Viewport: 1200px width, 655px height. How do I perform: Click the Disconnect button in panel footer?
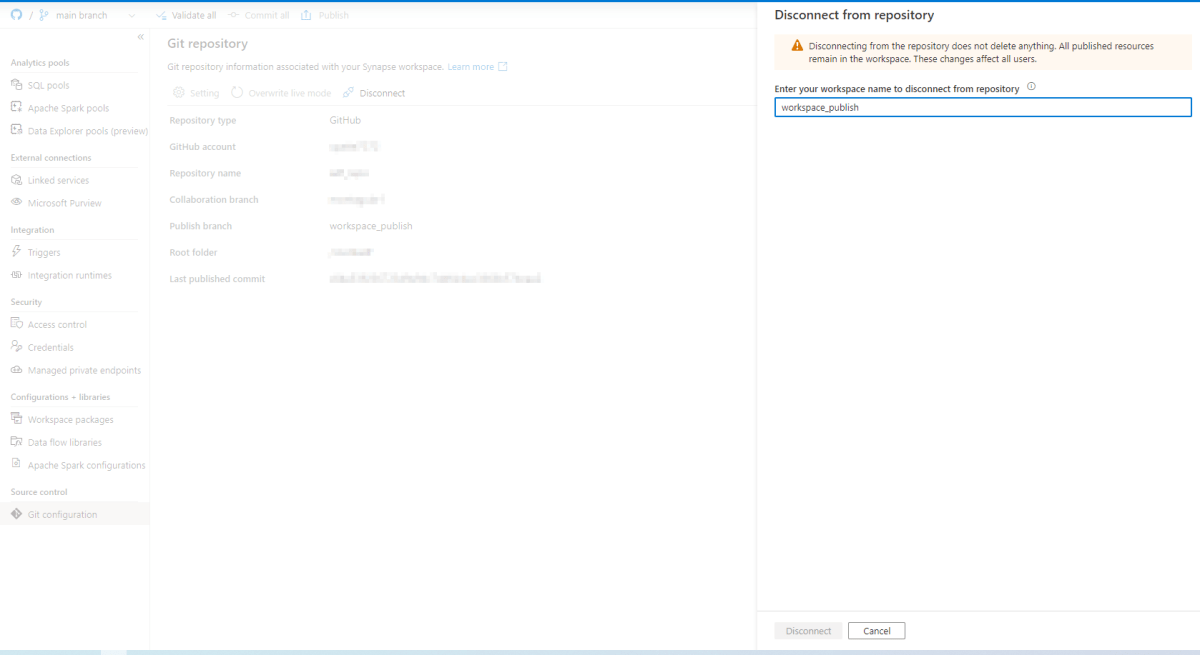click(x=808, y=631)
